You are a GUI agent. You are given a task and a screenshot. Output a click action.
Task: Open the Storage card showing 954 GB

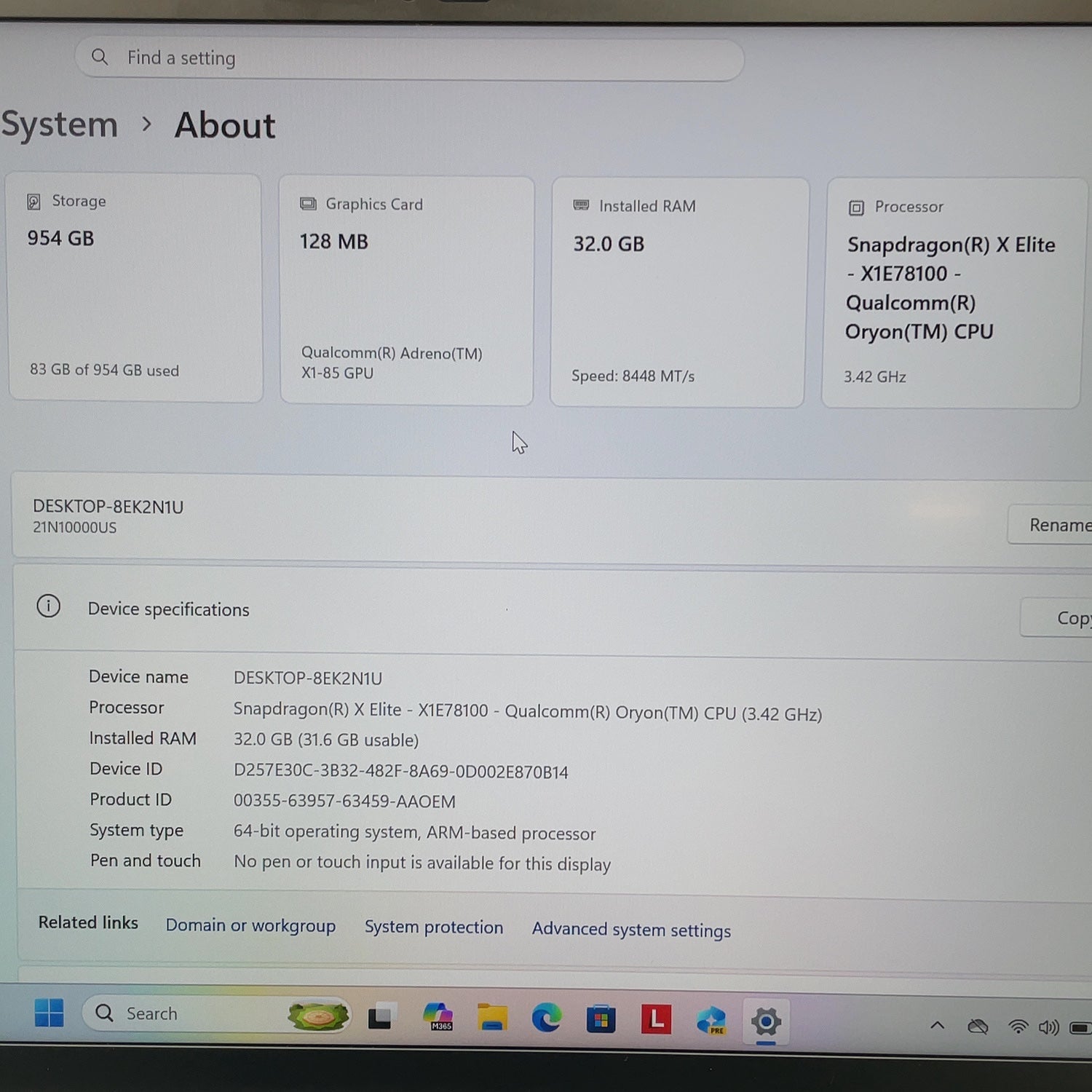pyautogui.click(x=135, y=287)
